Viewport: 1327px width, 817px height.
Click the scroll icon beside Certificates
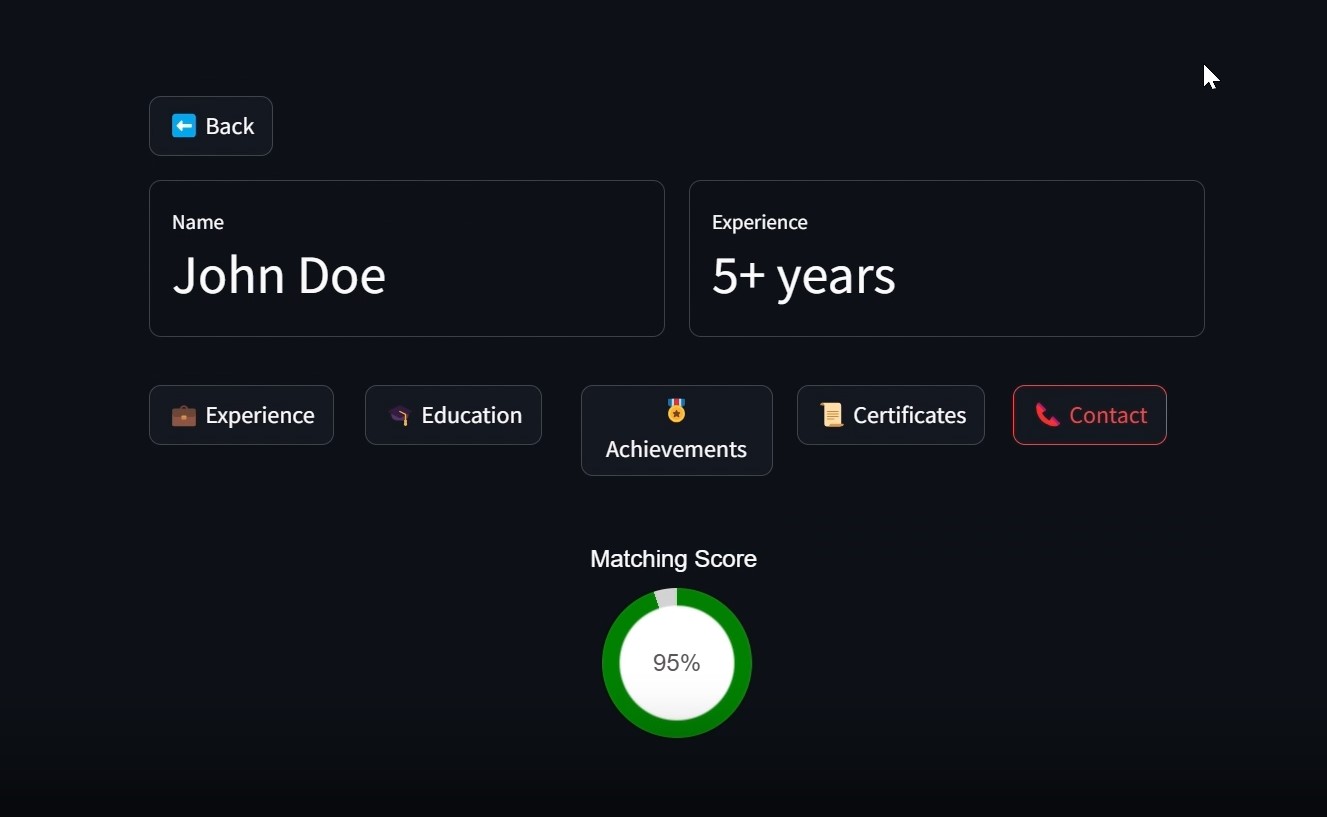[x=832, y=415]
